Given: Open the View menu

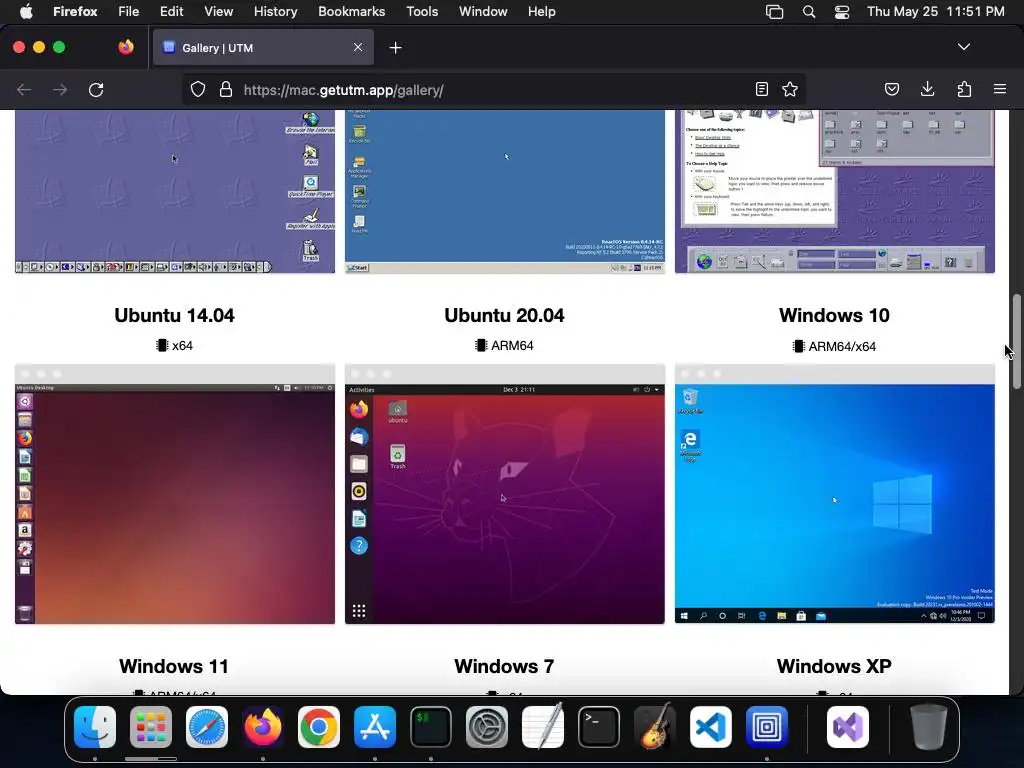Looking at the screenshot, I should pos(219,12).
